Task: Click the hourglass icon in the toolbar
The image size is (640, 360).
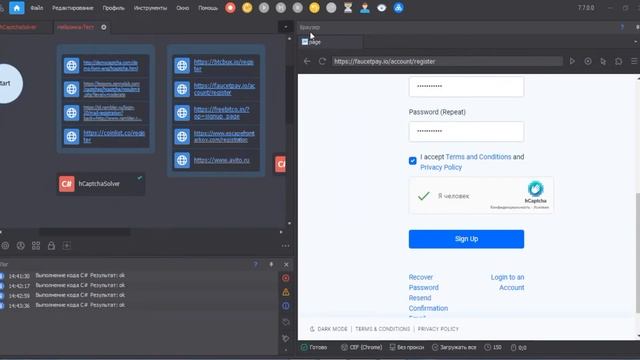Action: [348, 8]
